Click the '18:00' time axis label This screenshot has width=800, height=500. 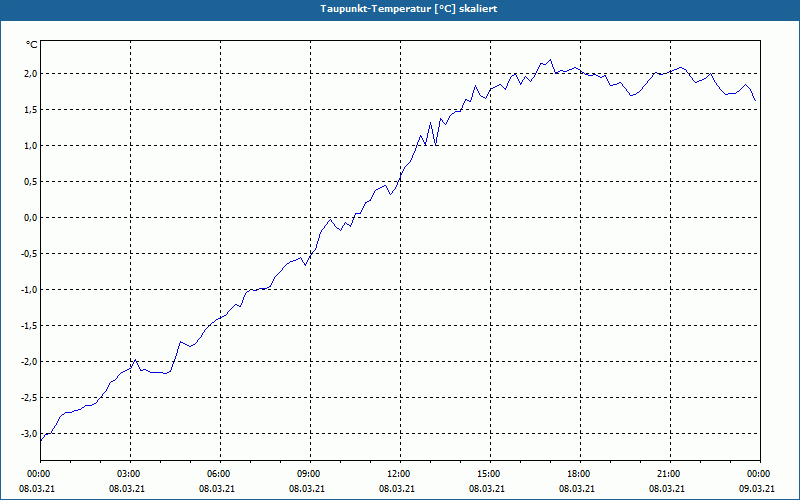[581, 474]
